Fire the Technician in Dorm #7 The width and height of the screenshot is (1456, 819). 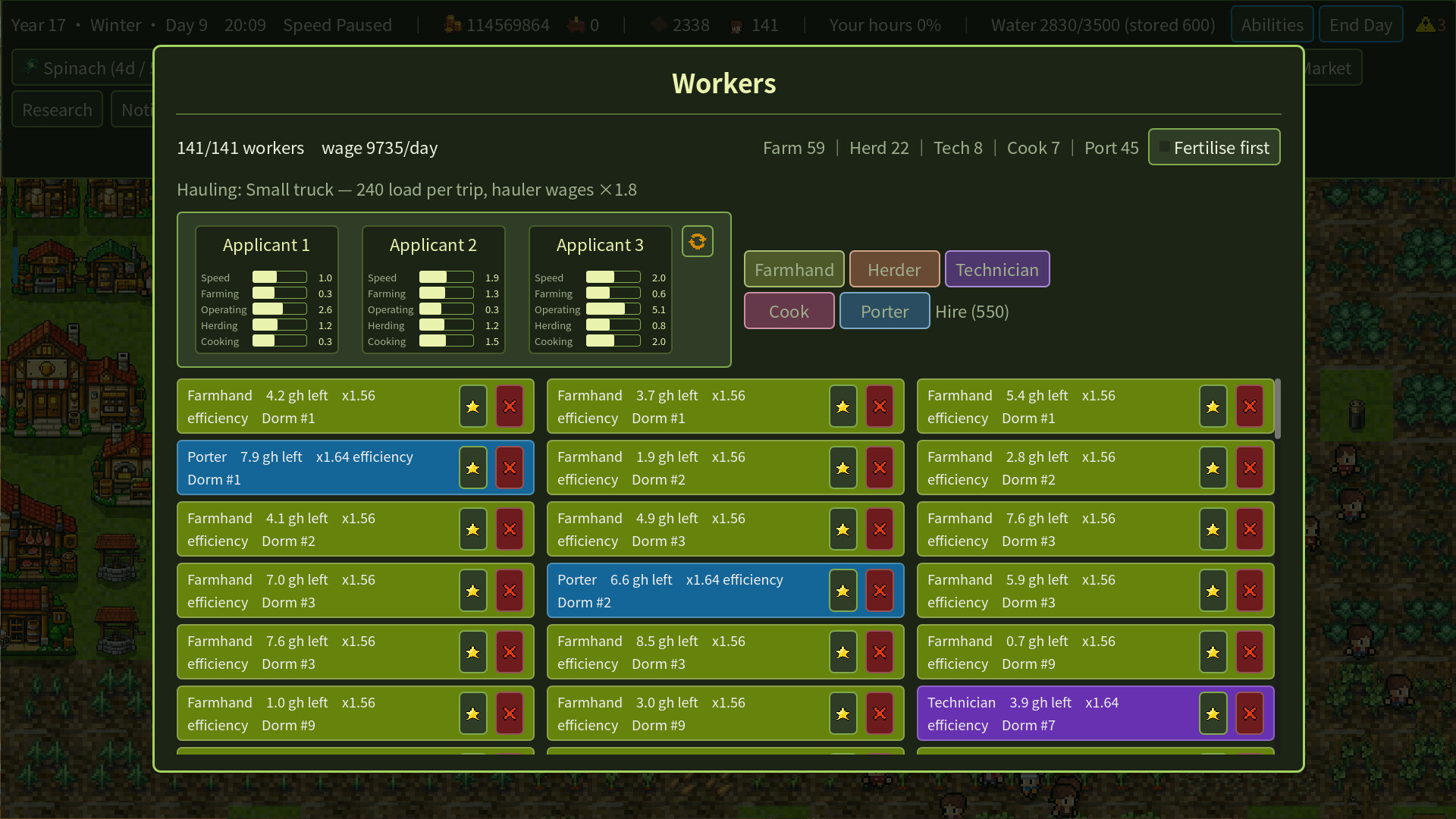(x=1250, y=714)
